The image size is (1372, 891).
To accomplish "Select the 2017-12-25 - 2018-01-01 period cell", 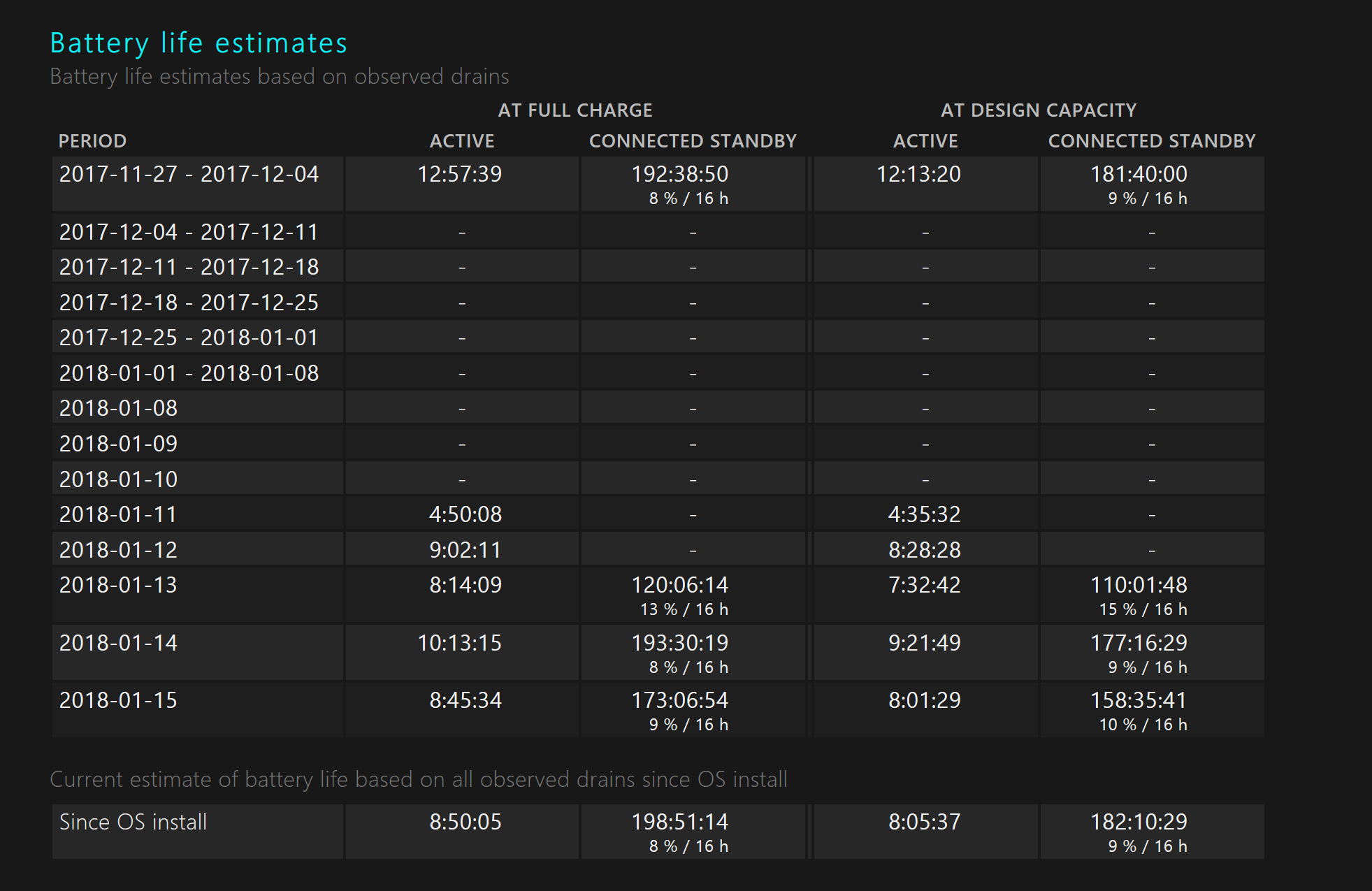I will click(189, 338).
